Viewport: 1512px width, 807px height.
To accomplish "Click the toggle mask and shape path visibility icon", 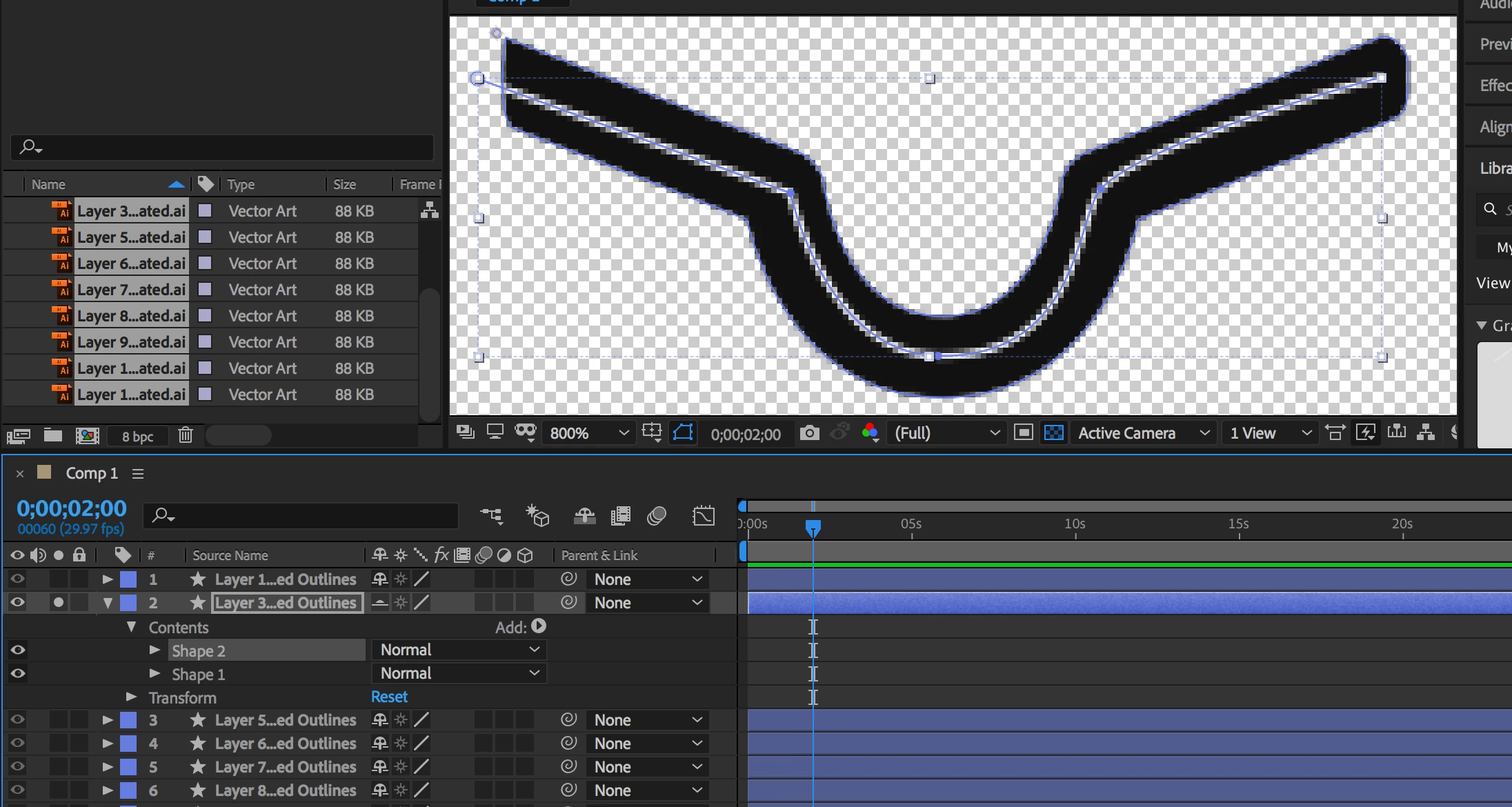I will pyautogui.click(x=683, y=433).
